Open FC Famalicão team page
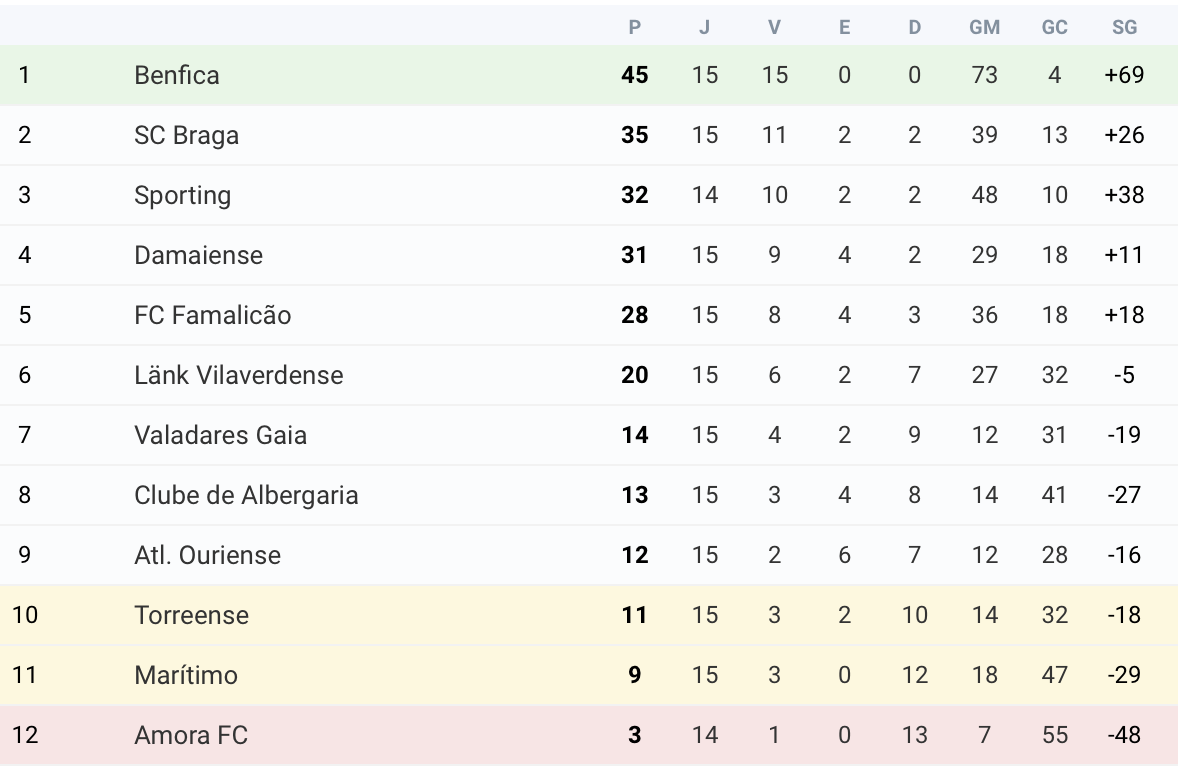The image size is (1178, 770). coord(212,315)
